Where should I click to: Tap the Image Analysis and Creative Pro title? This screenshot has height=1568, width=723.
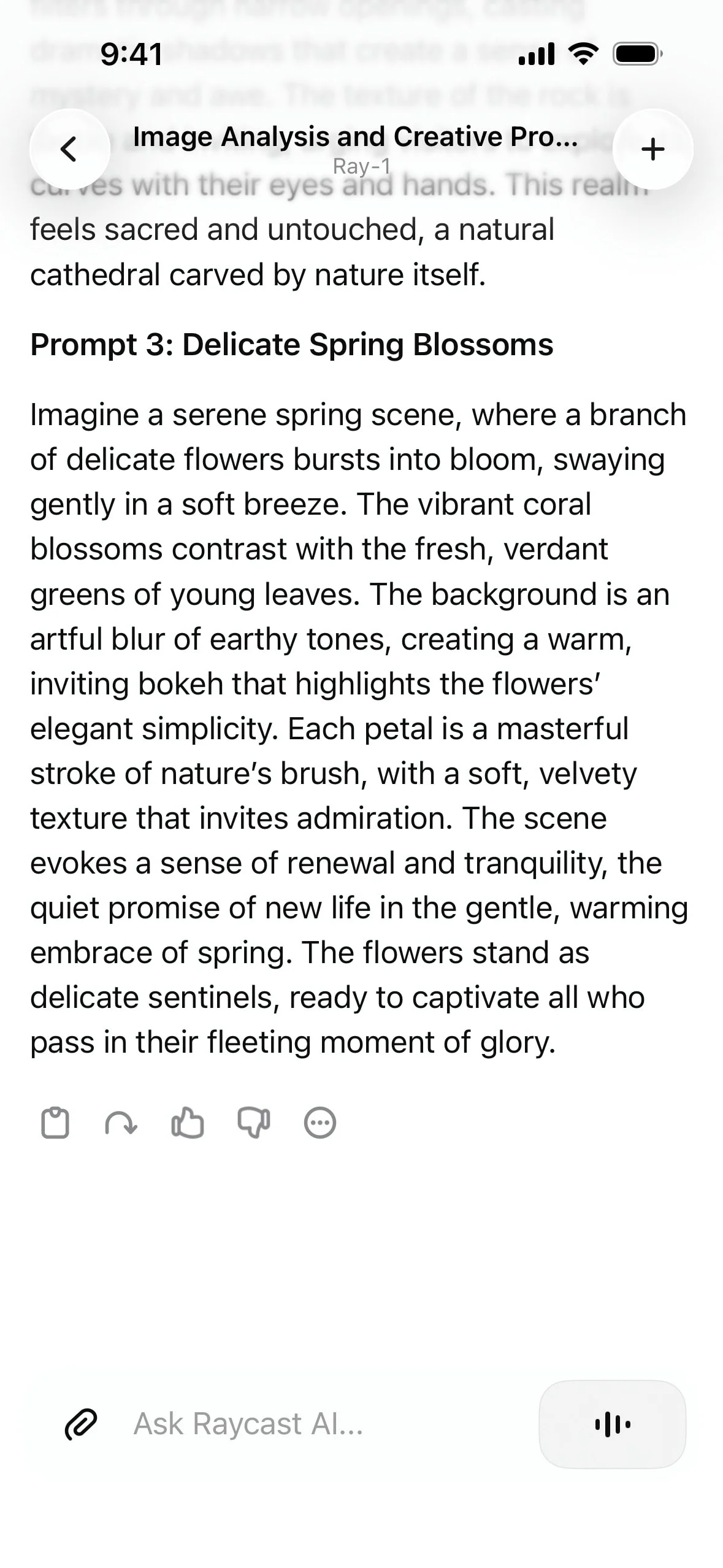point(355,137)
